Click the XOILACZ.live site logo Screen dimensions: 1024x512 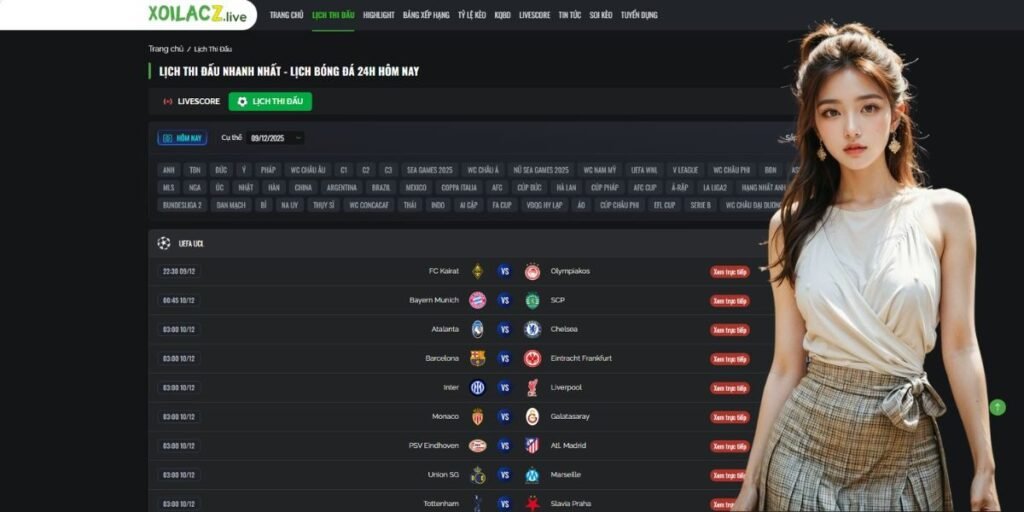197,14
